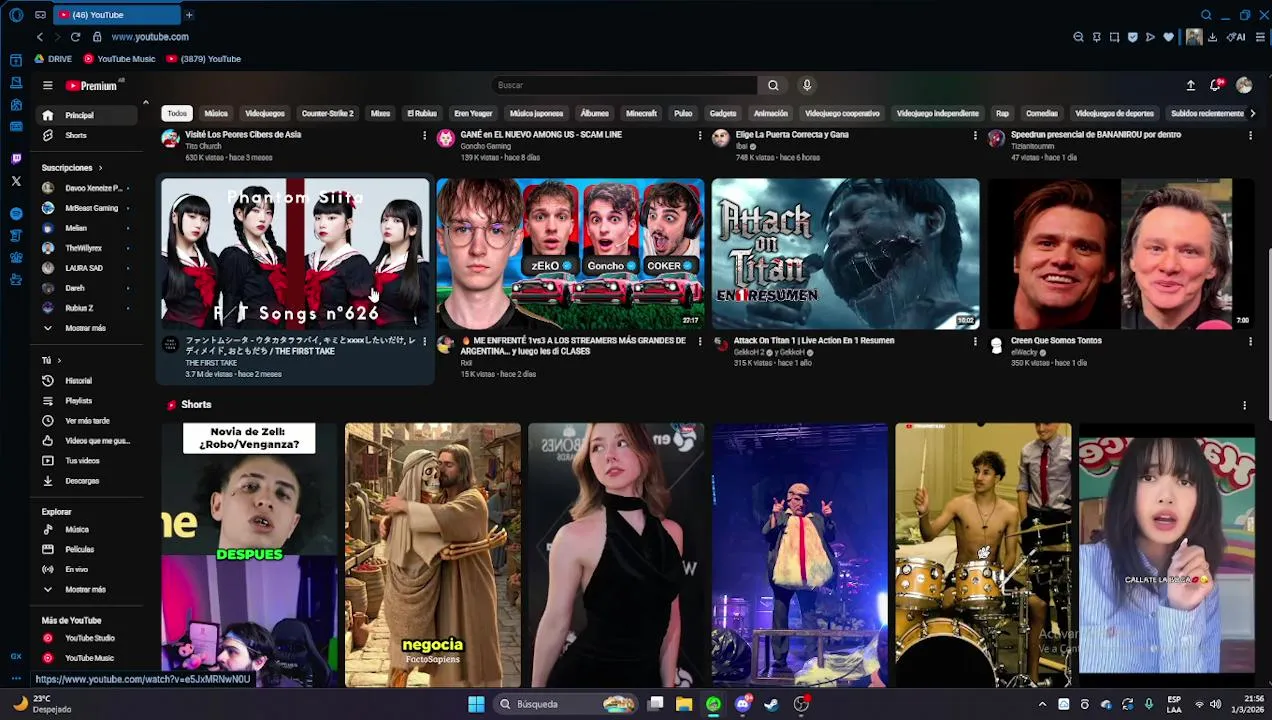Open MrBeast Gaming subscription
The image size is (1272, 720).
[88, 208]
